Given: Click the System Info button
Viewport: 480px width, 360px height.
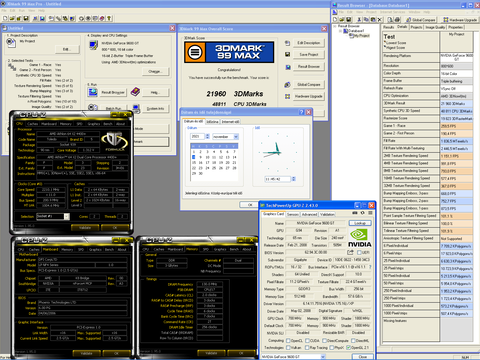Looking at the screenshot, I should click(x=155, y=108).
